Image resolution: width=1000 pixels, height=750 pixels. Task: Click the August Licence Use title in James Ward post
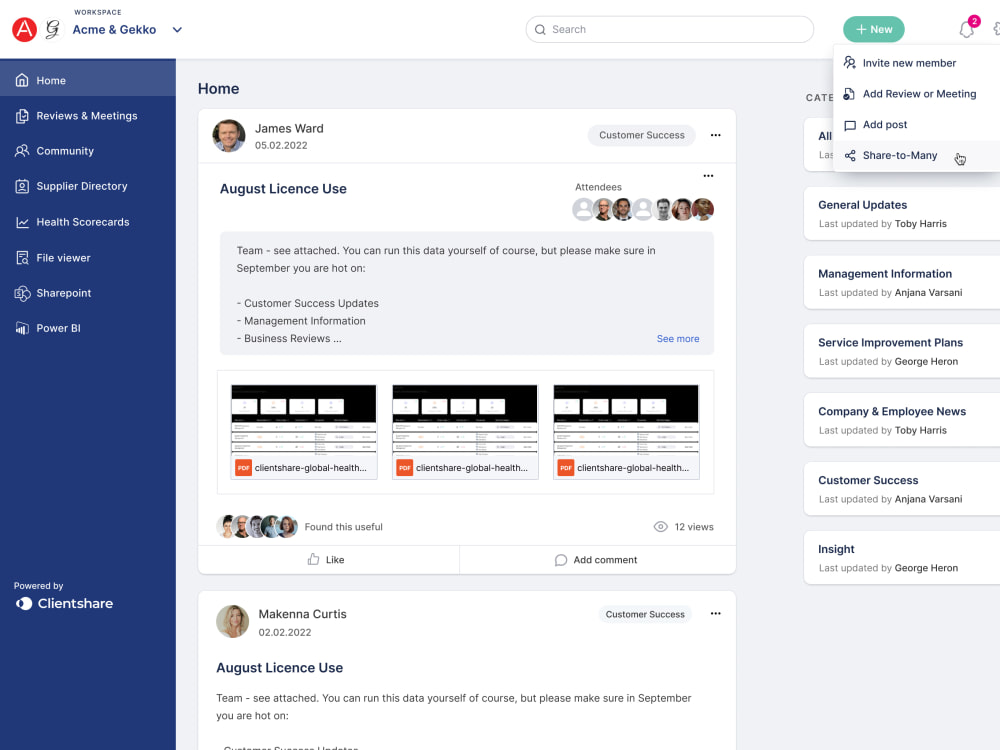(283, 189)
